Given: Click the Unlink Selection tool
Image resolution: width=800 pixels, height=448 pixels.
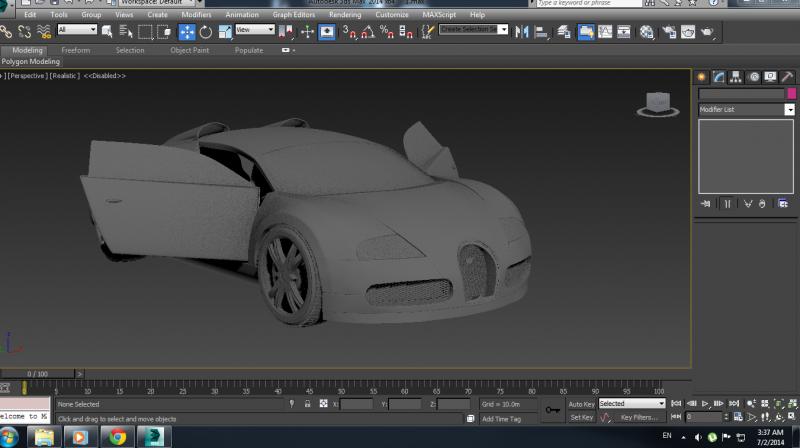Looking at the screenshot, I should click(24, 32).
